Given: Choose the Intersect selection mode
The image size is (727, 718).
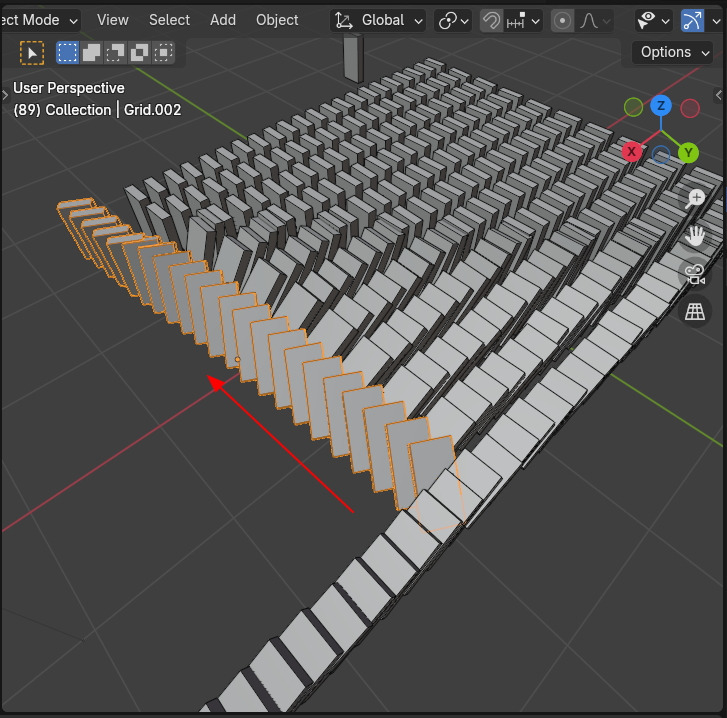Looking at the screenshot, I should tap(164, 52).
